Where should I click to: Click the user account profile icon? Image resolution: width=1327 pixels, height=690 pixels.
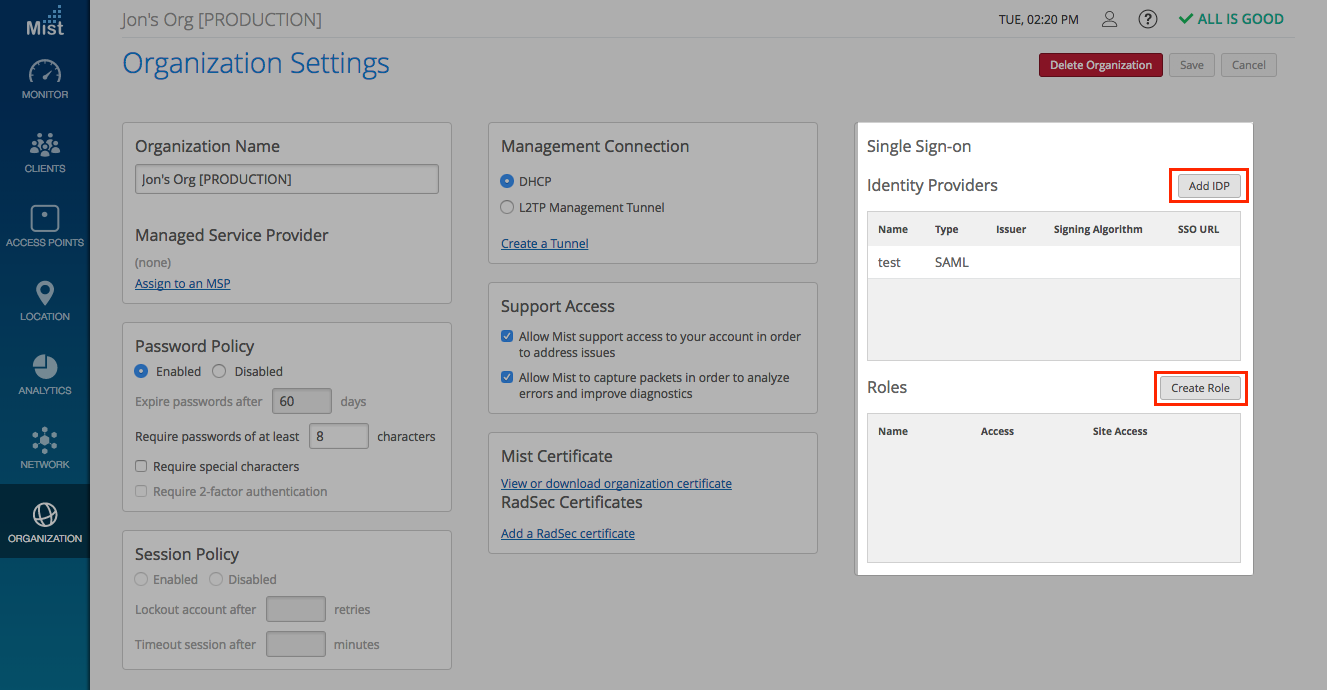[1109, 19]
